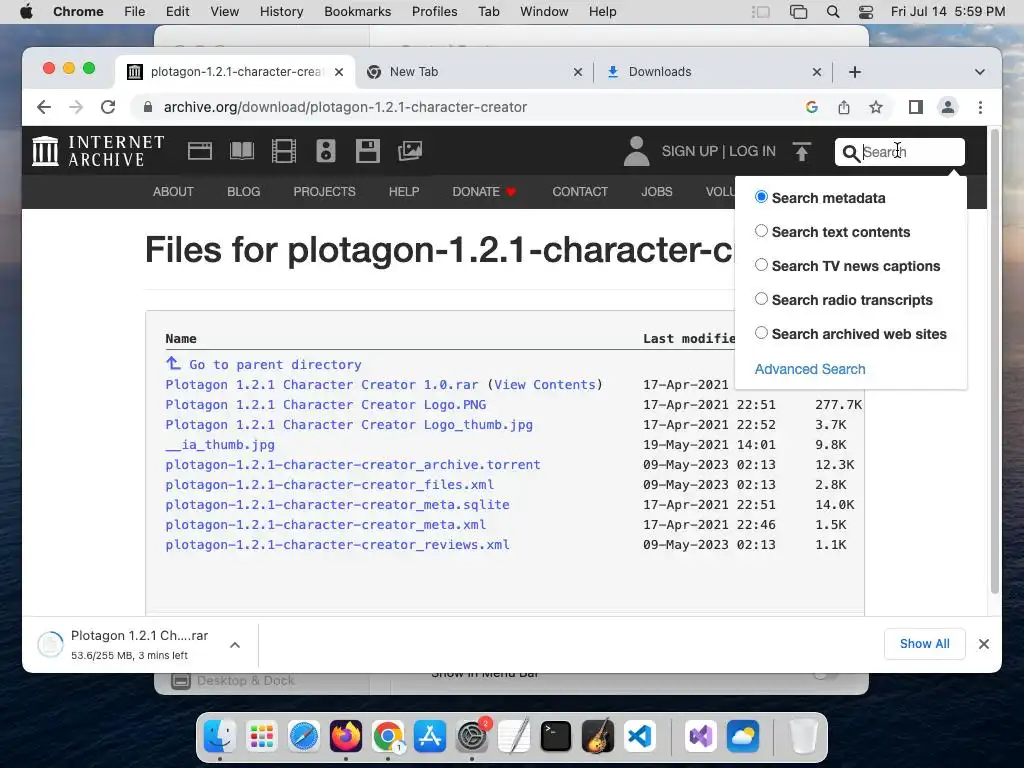Open the Video (film strip) icon
1024x768 pixels.
[284, 151]
